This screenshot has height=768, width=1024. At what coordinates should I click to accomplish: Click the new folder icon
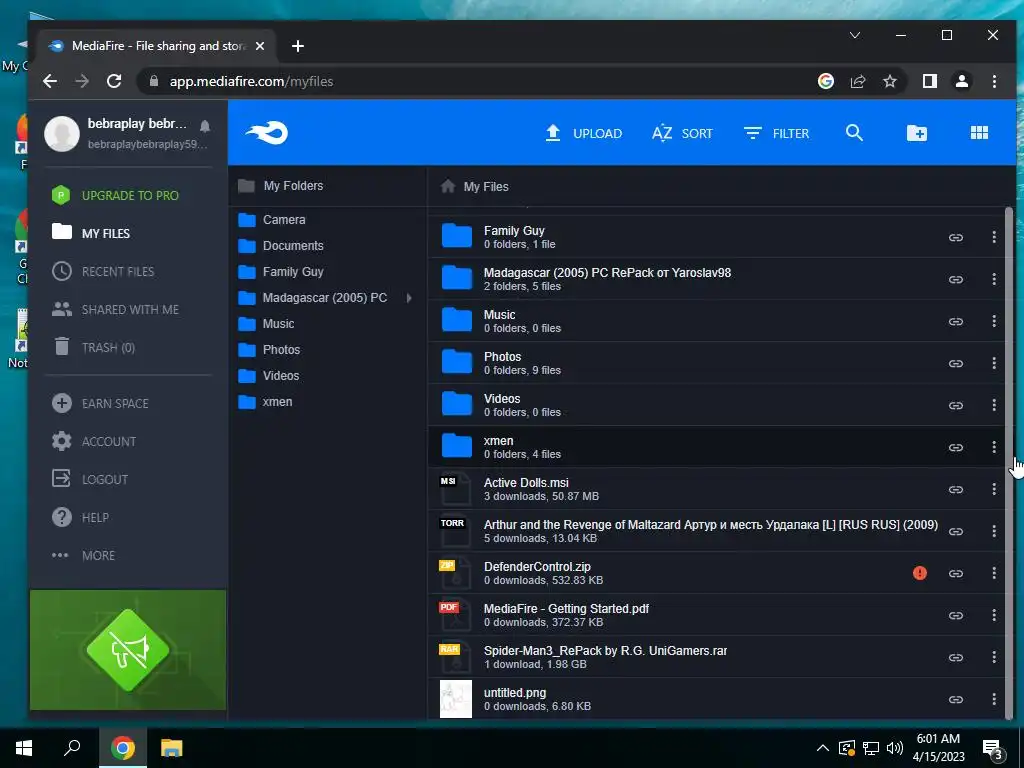(917, 133)
